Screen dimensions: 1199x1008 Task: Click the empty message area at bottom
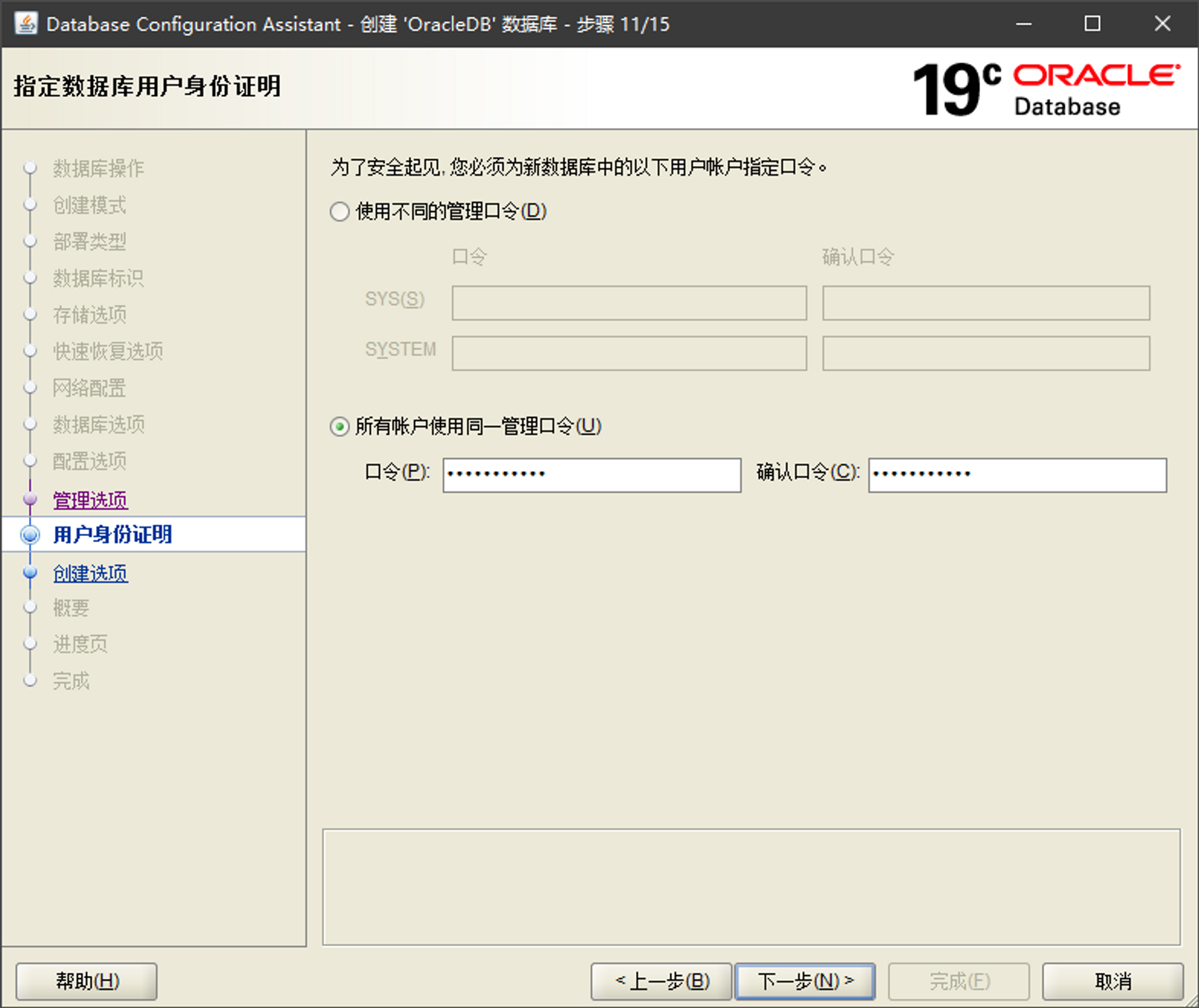(751, 887)
